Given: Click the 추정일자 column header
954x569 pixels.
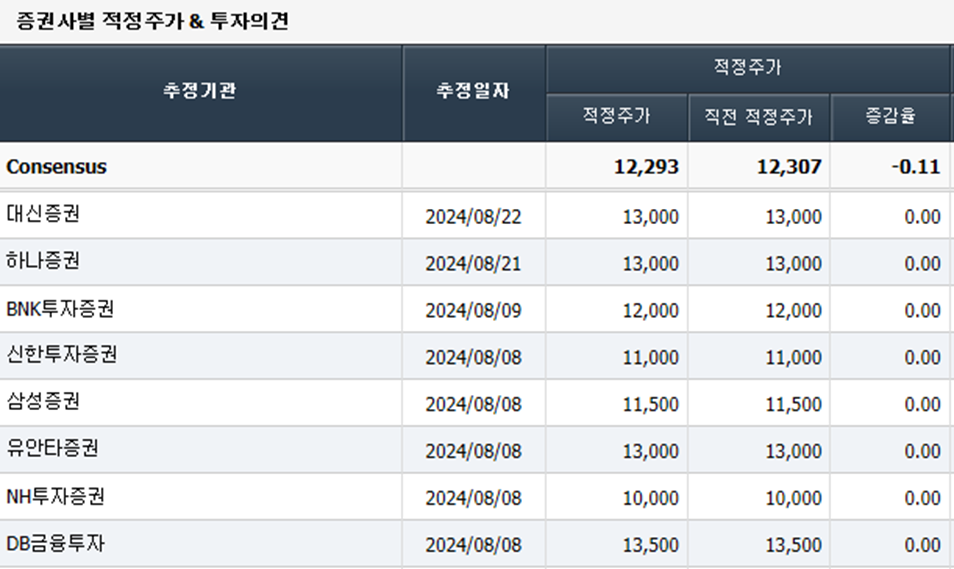Looking at the screenshot, I should tap(473, 91).
